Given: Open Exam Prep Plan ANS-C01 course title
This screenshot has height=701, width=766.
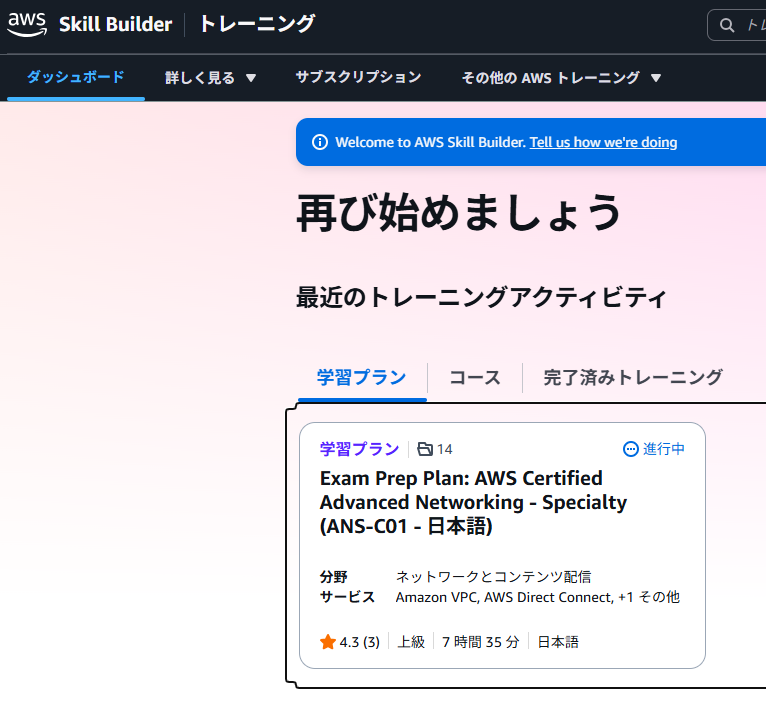Looking at the screenshot, I should click(x=473, y=502).
